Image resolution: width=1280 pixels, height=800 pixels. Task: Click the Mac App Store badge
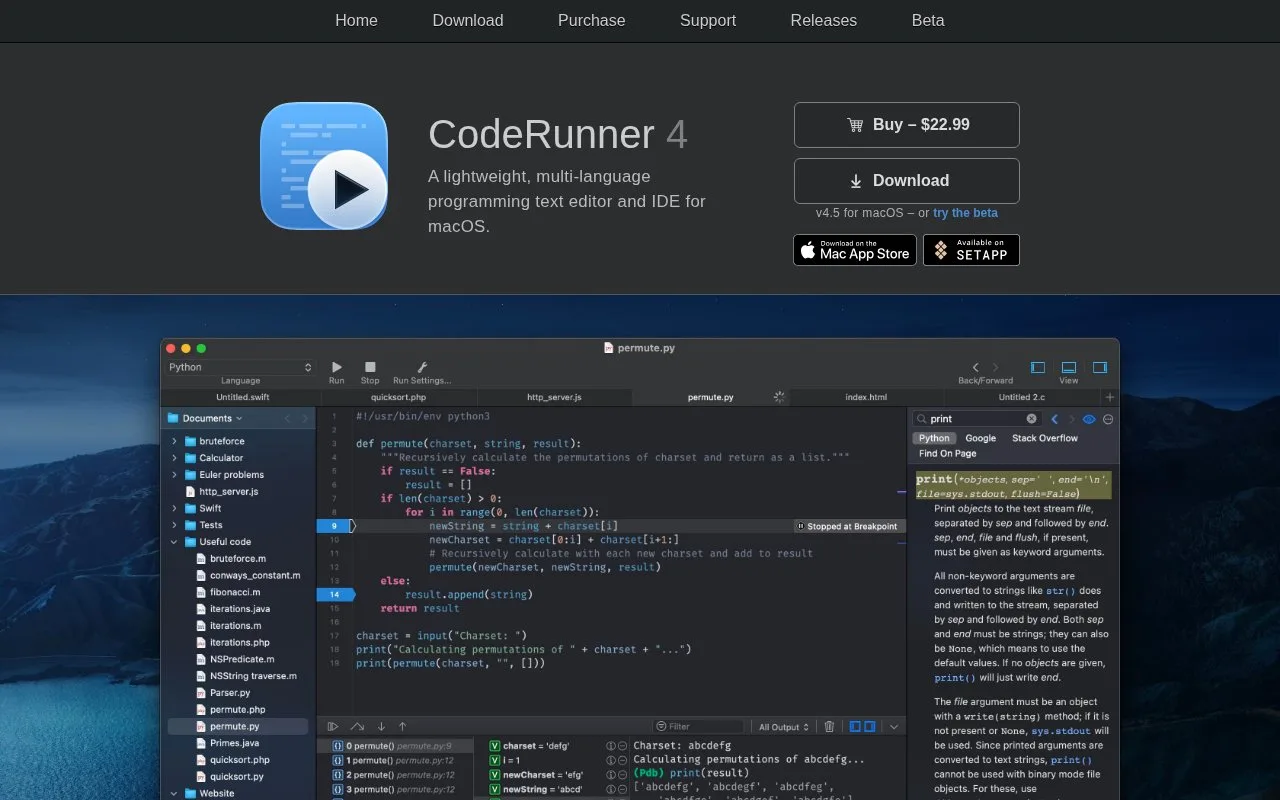tap(855, 250)
